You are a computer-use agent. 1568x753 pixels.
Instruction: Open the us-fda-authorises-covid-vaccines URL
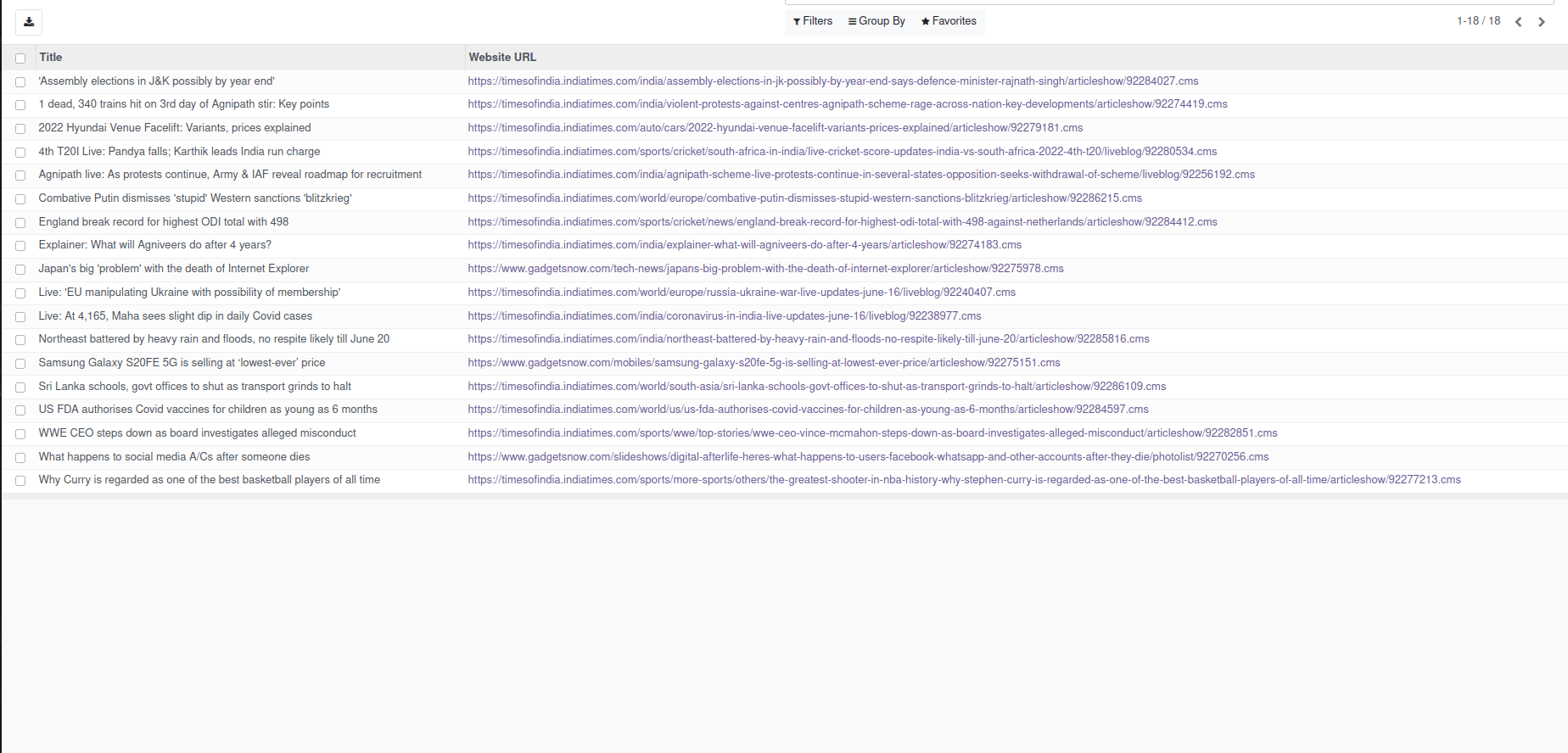click(808, 410)
